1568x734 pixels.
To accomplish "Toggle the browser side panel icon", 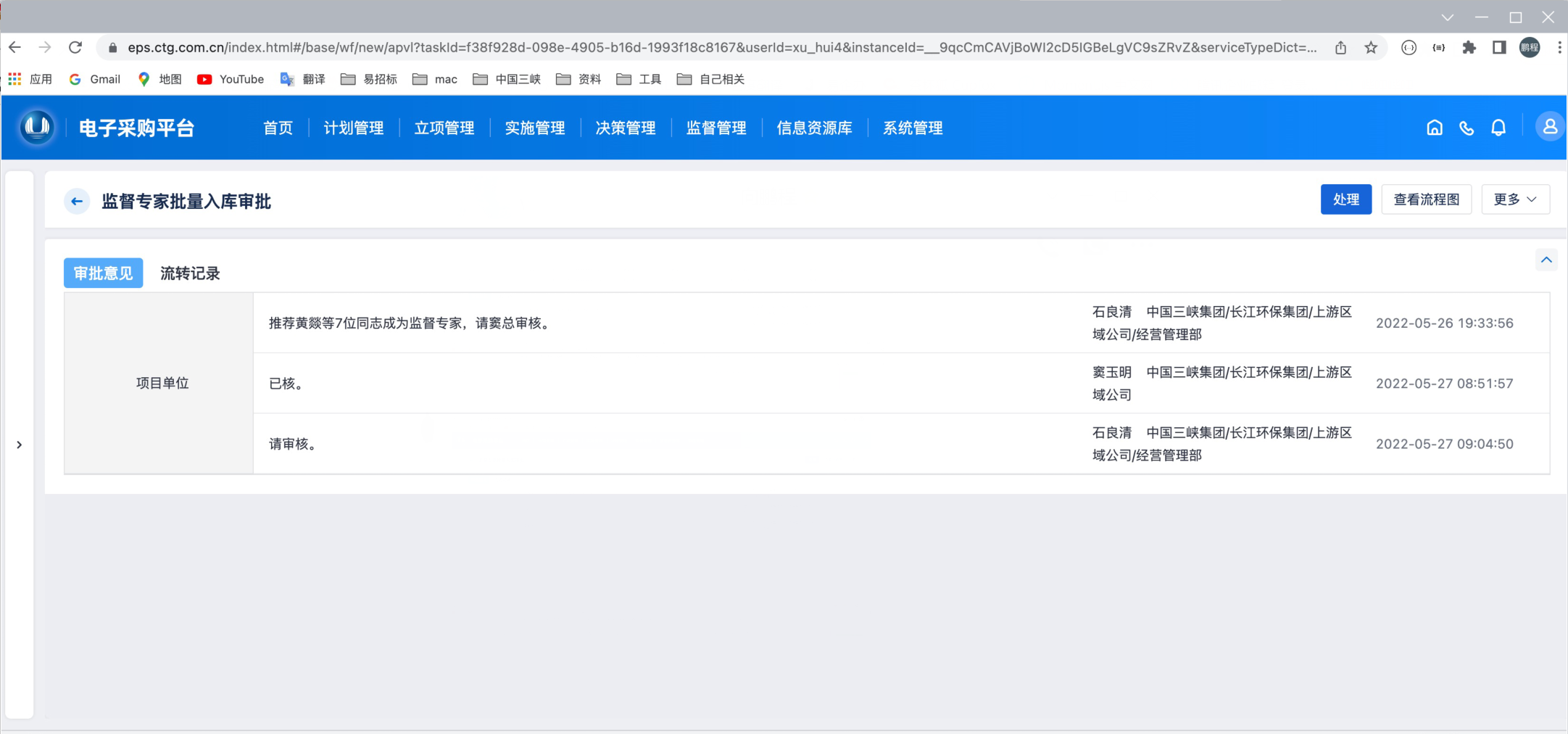I will click(1499, 47).
